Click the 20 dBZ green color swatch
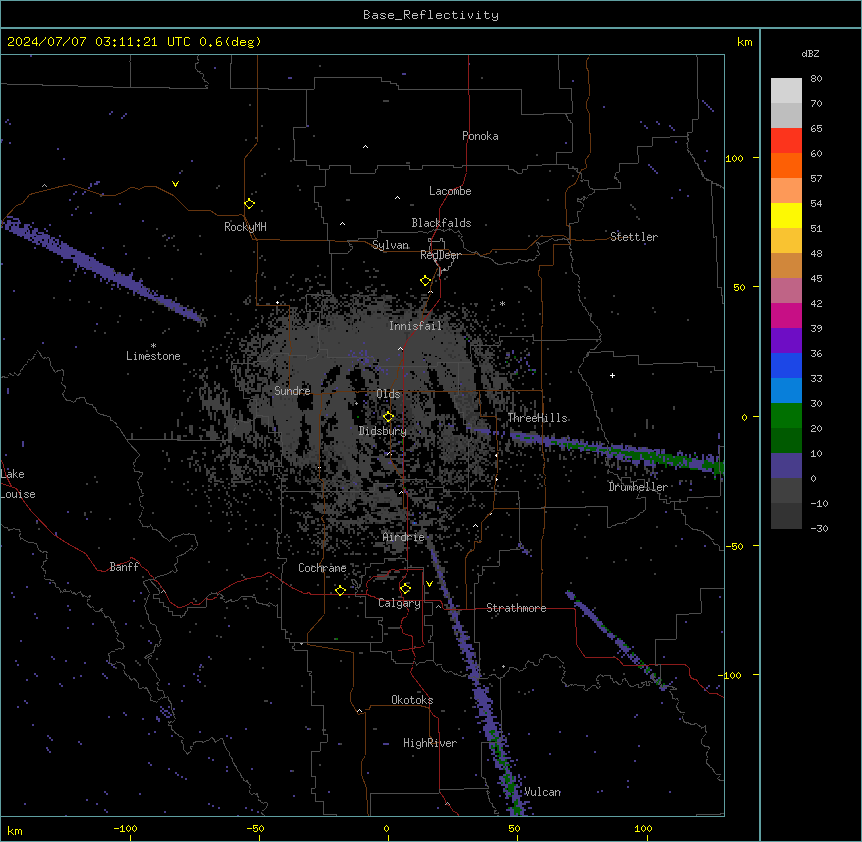 pyautogui.click(x=786, y=416)
